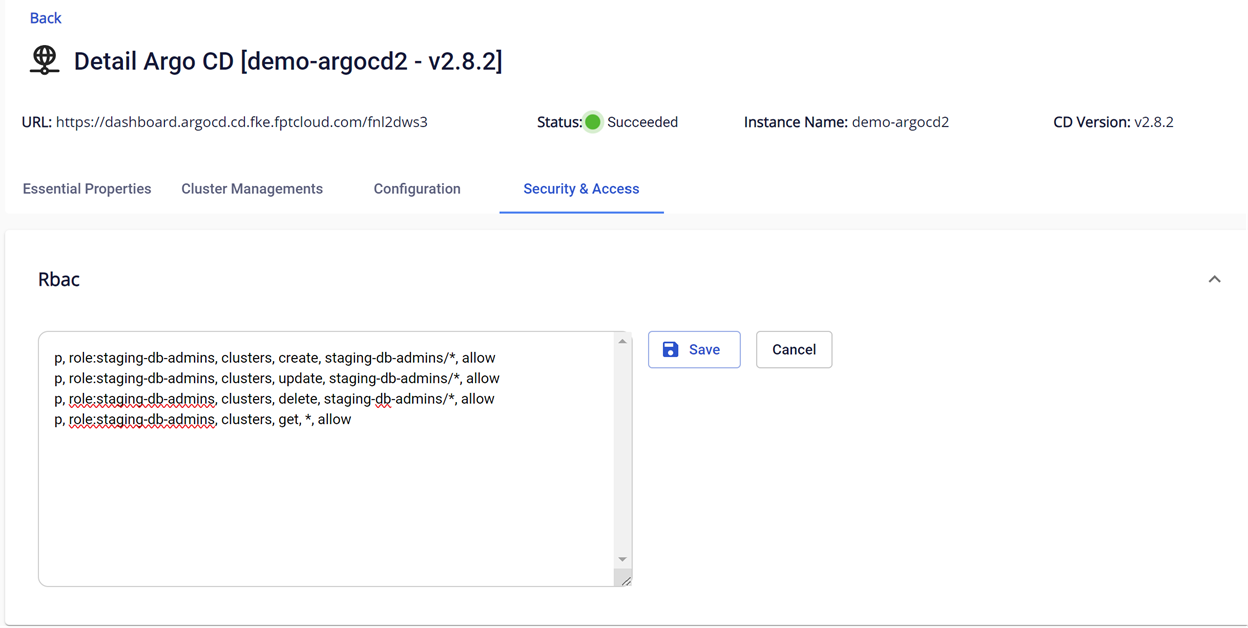Click the floppy disk icon in Save
This screenshot has width=1248, height=628.
671,350
